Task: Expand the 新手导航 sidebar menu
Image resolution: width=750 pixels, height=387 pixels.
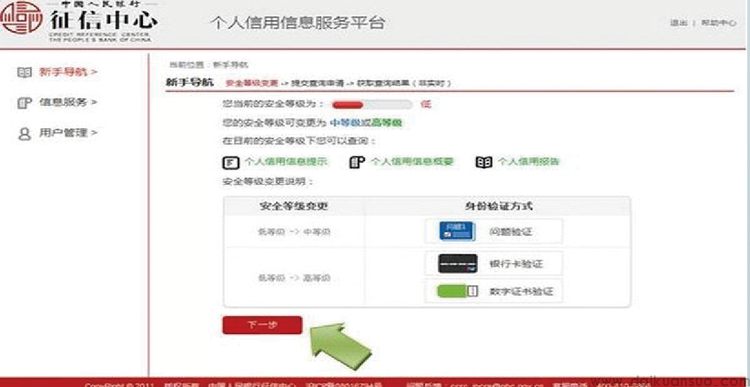Action: pyautogui.click(x=67, y=72)
